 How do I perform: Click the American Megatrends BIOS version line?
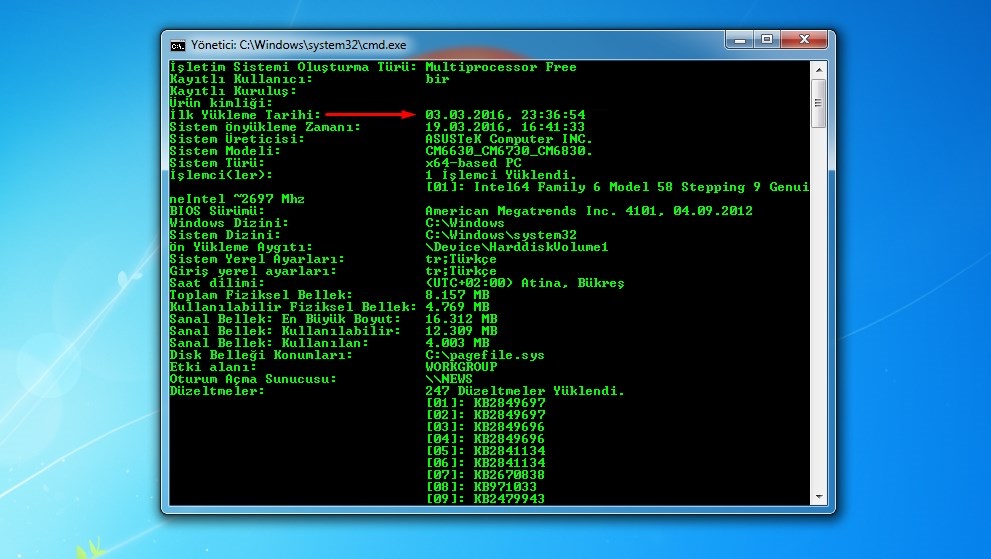click(588, 211)
